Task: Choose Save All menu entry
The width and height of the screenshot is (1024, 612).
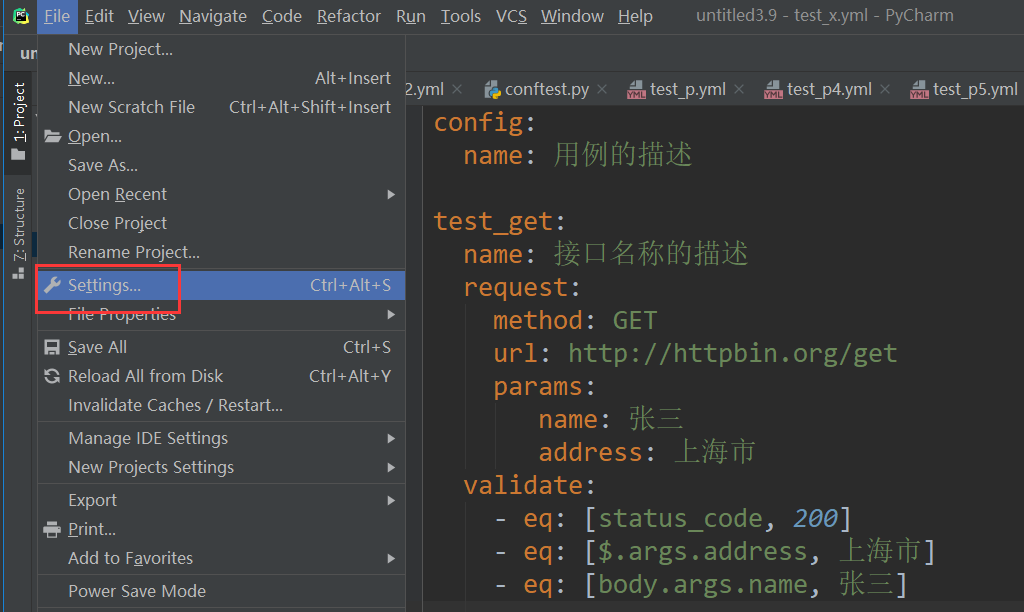Action: (x=221, y=347)
